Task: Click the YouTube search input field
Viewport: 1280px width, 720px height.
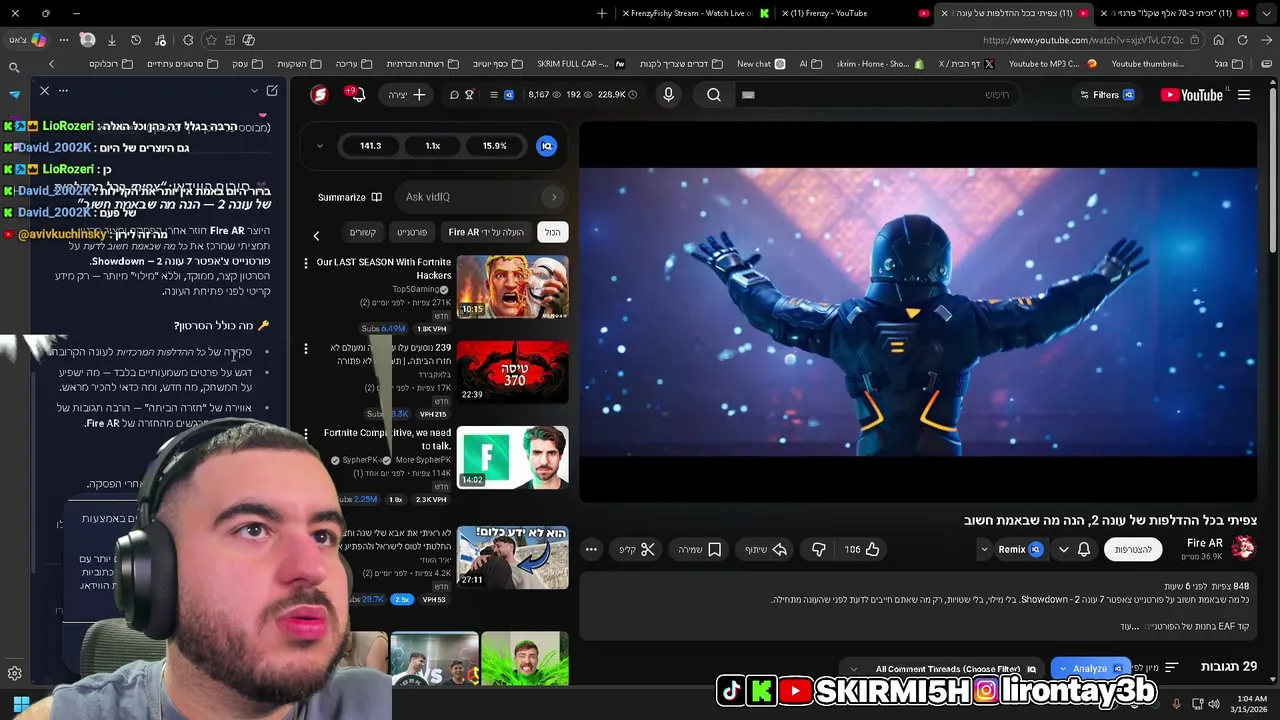Action: coord(880,95)
